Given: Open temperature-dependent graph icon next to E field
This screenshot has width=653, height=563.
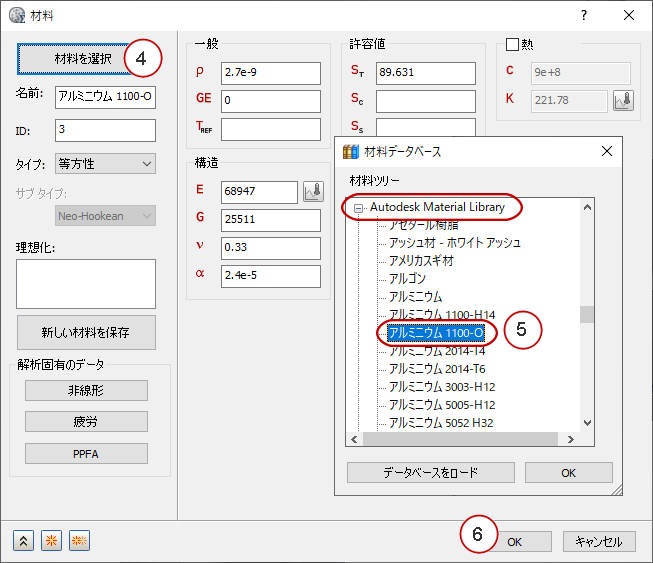Looking at the screenshot, I should 313,192.
